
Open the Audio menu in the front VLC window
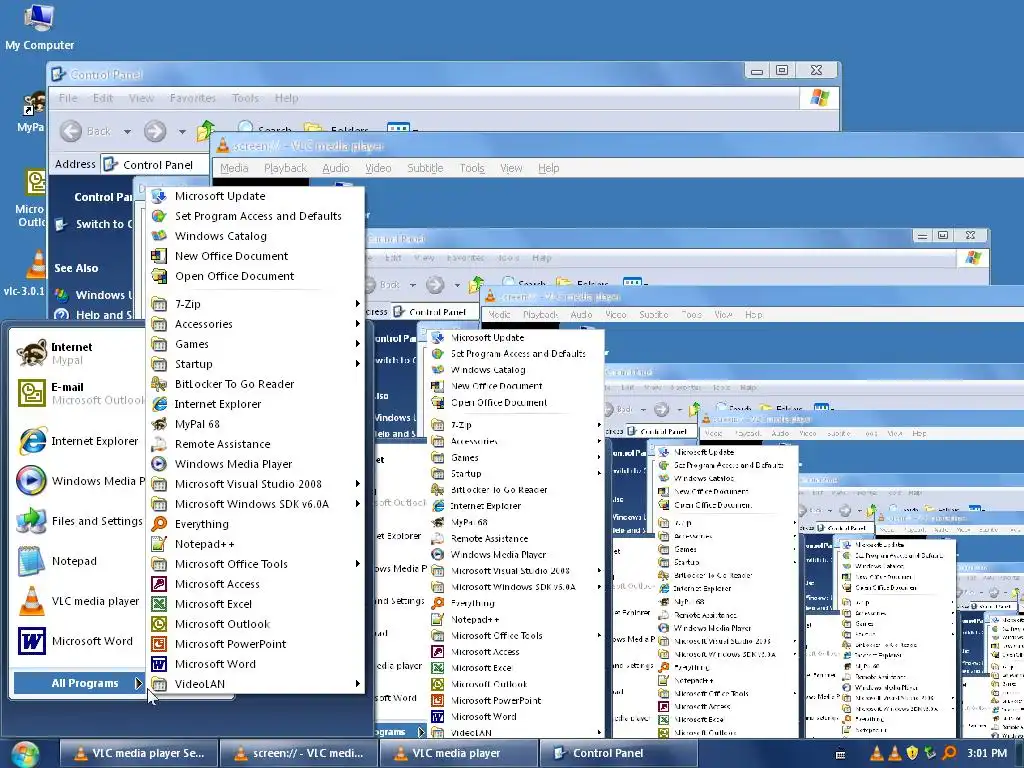pyautogui.click(x=336, y=168)
